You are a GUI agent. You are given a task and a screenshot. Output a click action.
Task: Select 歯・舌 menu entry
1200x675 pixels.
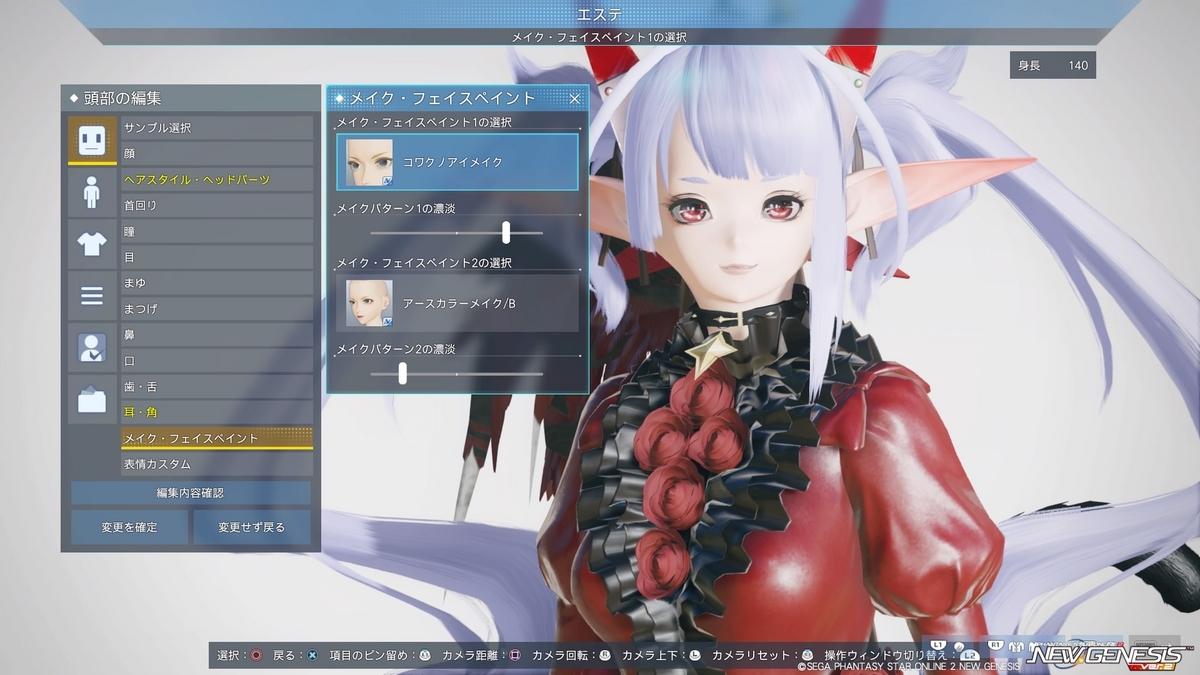pos(217,386)
